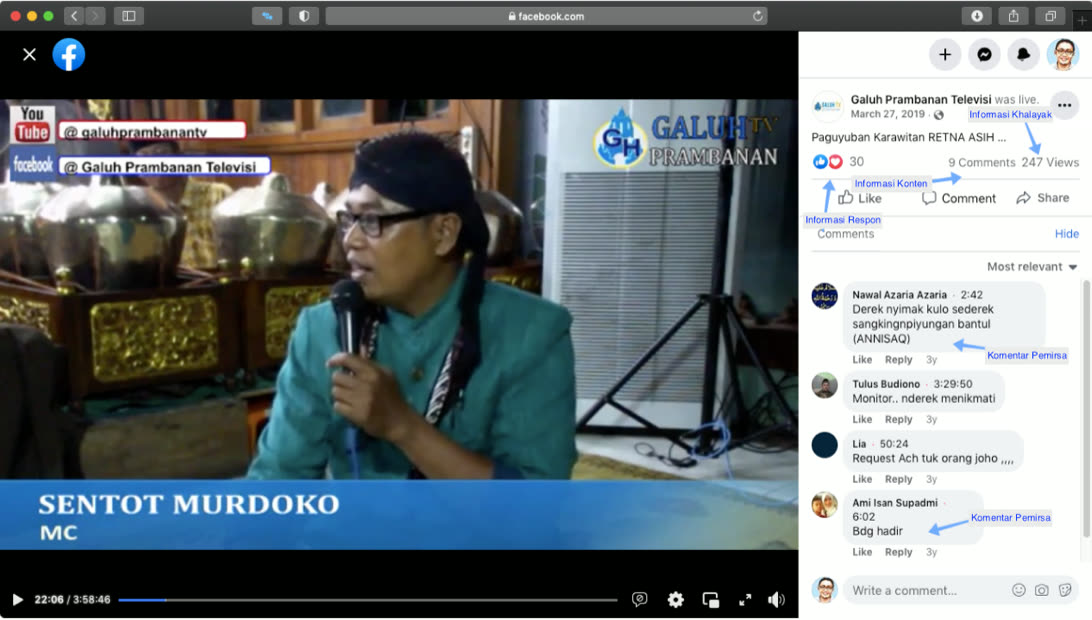Open Safari share menu
This screenshot has width=1092, height=620.
point(1013,16)
